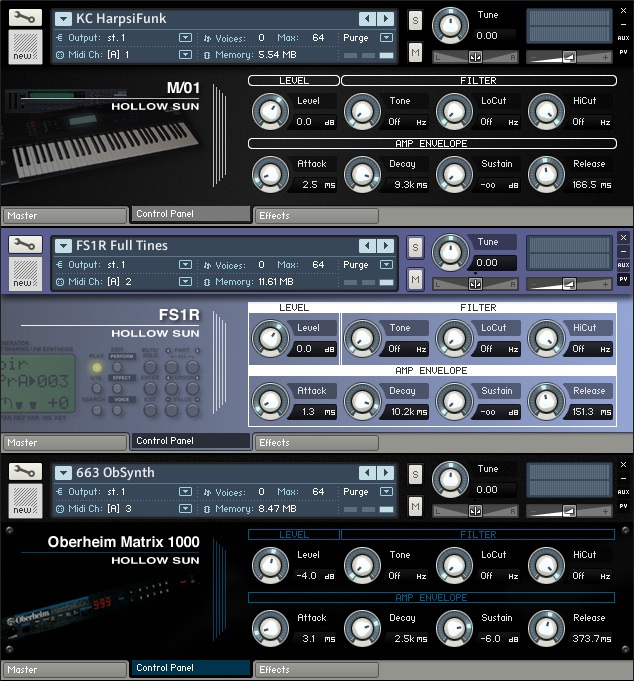Open the Purge dropdown of KC HarpsiFunk

tap(386, 38)
